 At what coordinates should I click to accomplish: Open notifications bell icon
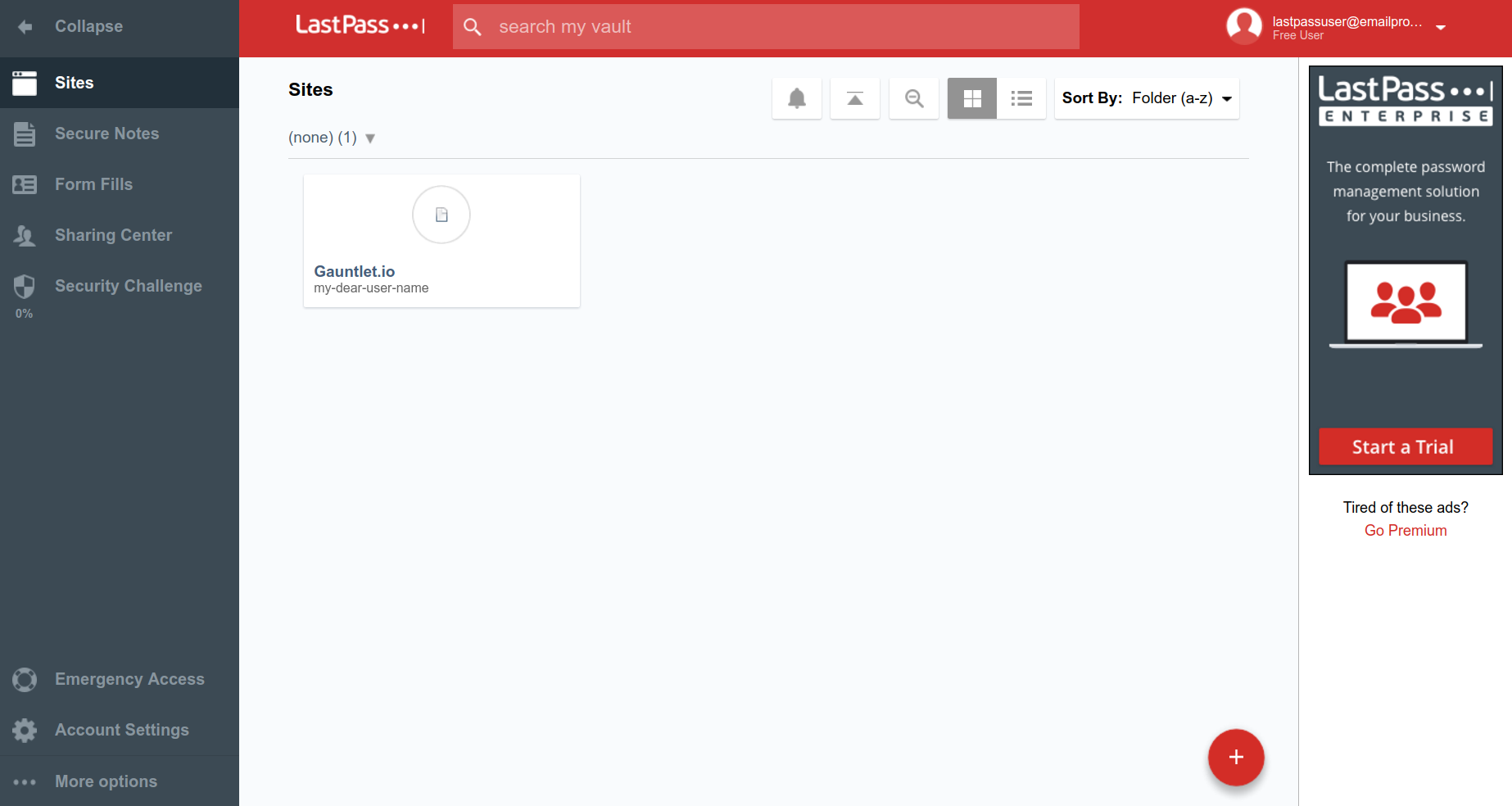[797, 98]
